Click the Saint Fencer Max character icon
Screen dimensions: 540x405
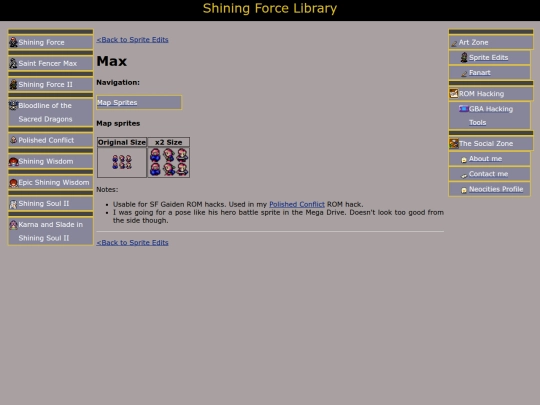point(13,63)
